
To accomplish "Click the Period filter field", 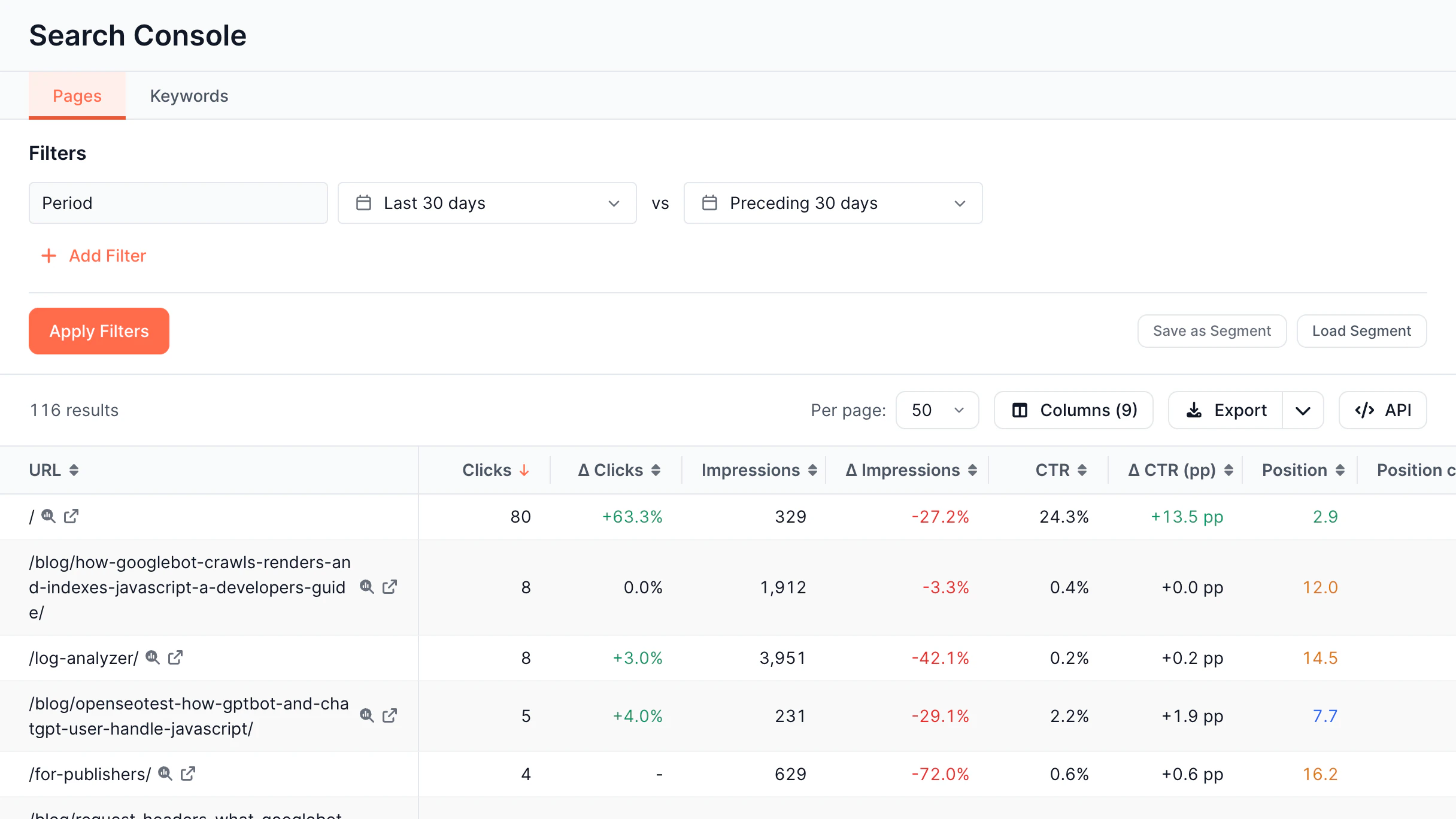I will [x=178, y=203].
